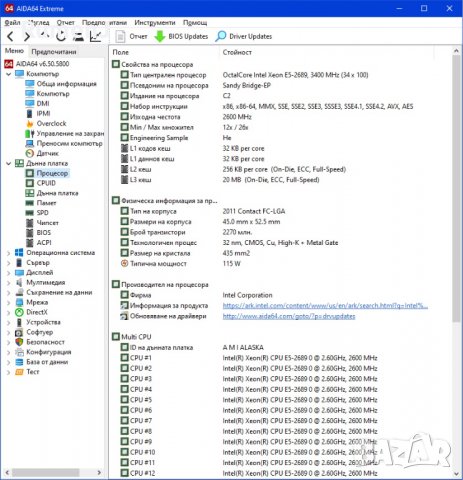
Task: Expand the Мрежа node
Action: click(9, 303)
